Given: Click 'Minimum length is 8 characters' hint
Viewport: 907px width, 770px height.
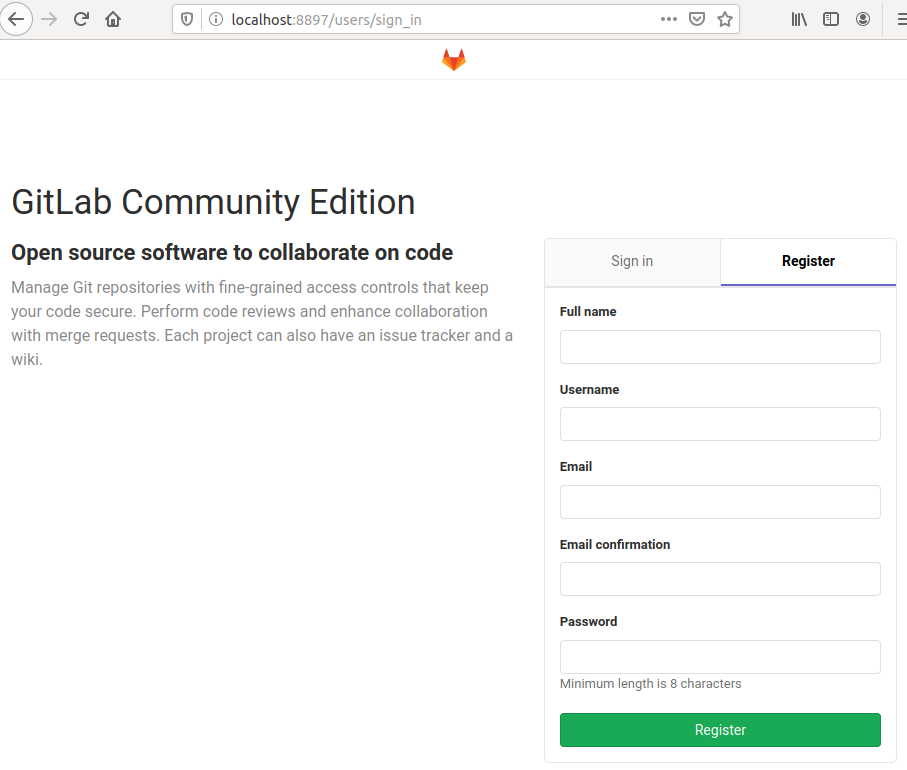Looking at the screenshot, I should coord(650,684).
